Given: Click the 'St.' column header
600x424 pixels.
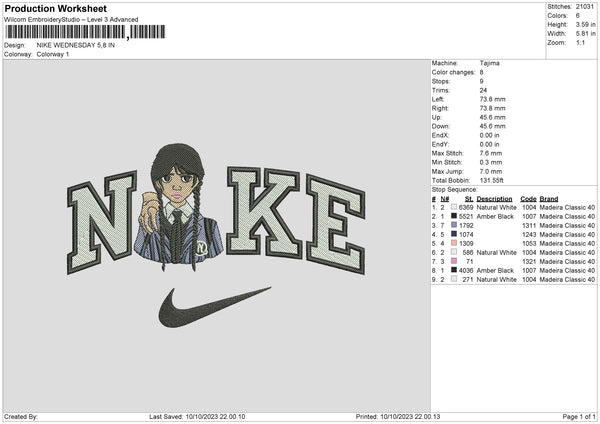Looking at the screenshot, I should 469,199.
